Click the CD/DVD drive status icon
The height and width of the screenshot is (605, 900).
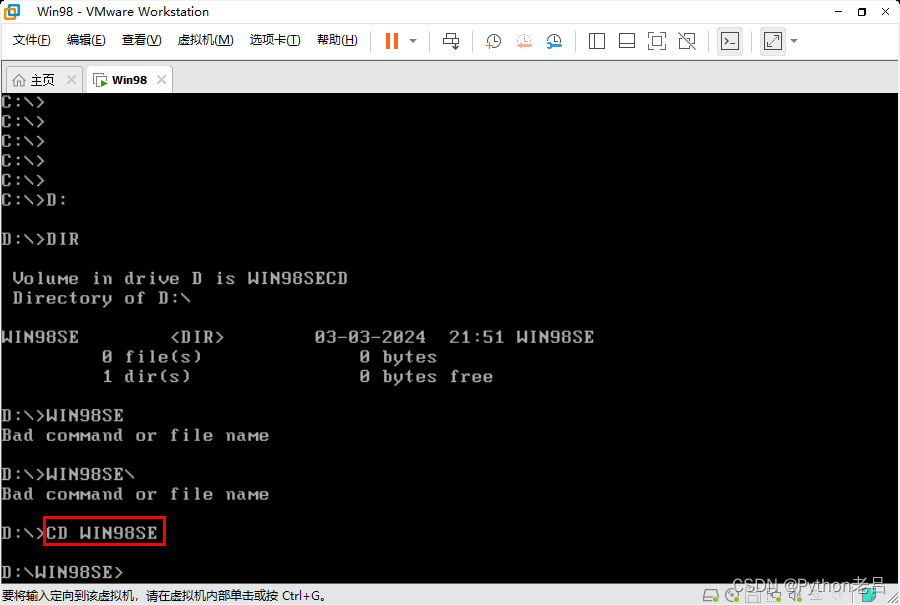tap(732, 595)
